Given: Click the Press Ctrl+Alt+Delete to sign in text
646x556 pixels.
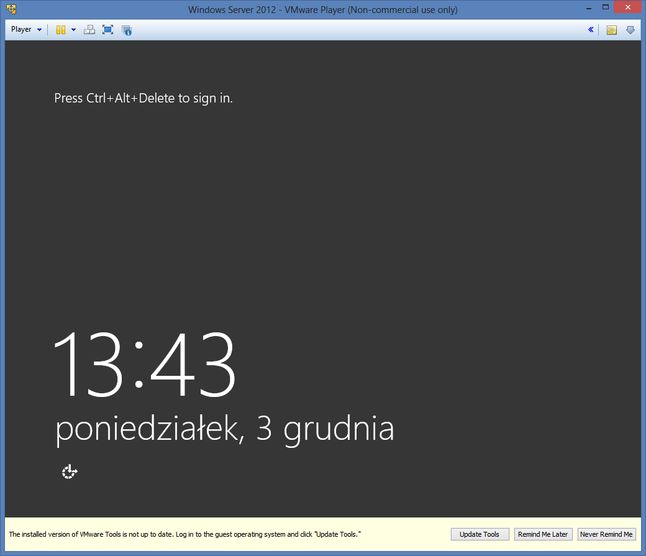Looking at the screenshot, I should pyautogui.click(x=143, y=98).
